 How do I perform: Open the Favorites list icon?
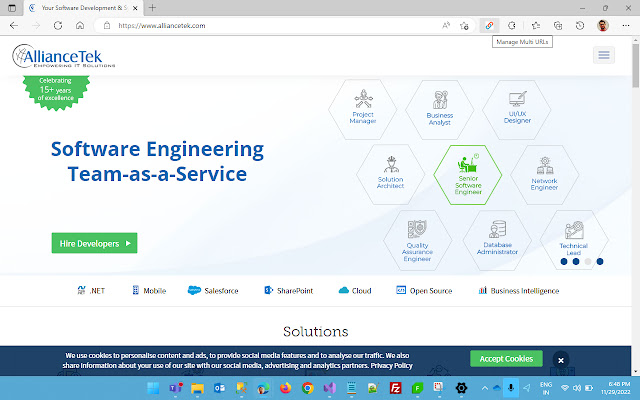pos(536,26)
